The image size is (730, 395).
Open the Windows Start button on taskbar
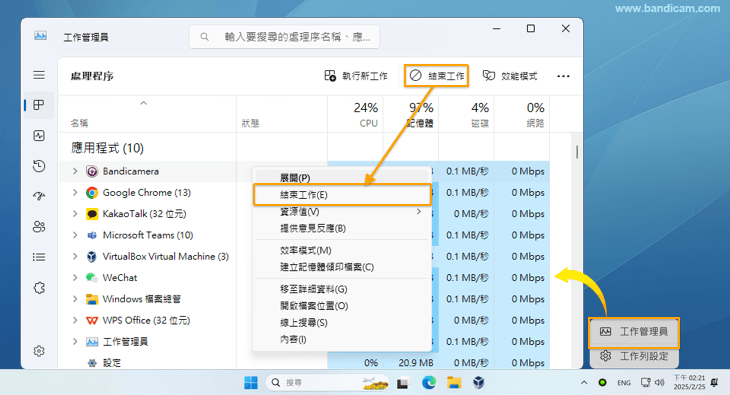[x=251, y=382]
